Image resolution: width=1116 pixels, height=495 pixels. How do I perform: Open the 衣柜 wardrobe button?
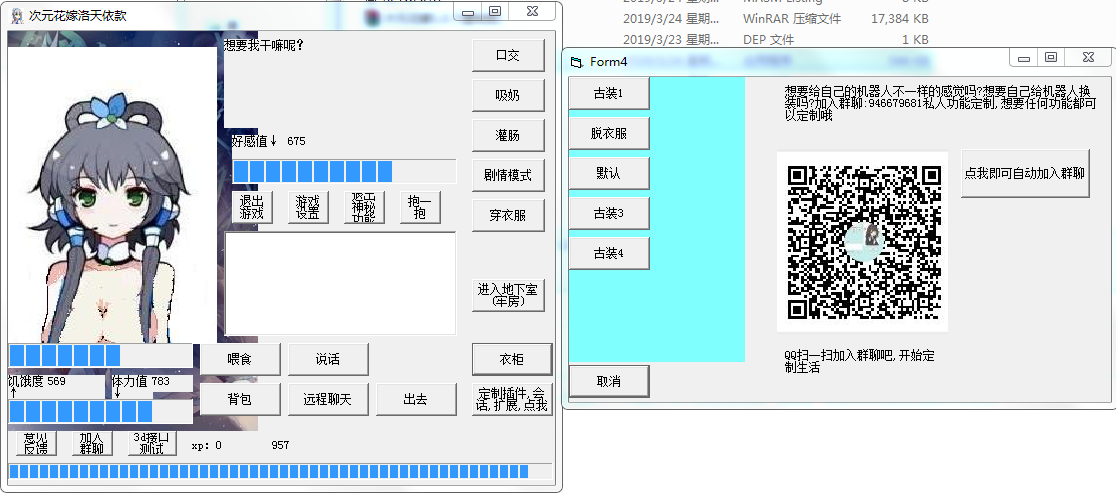pos(512,360)
